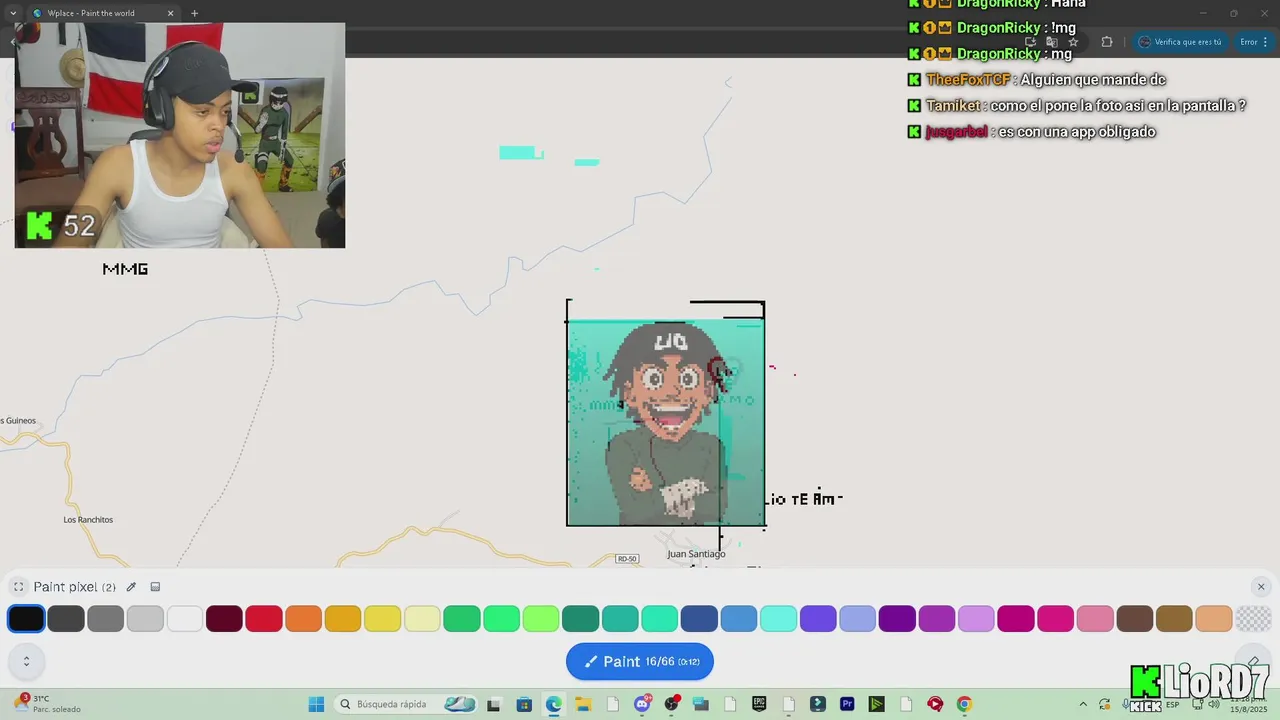Click the small square icon after the pencil
This screenshot has width=1280, height=720.
tap(155, 587)
